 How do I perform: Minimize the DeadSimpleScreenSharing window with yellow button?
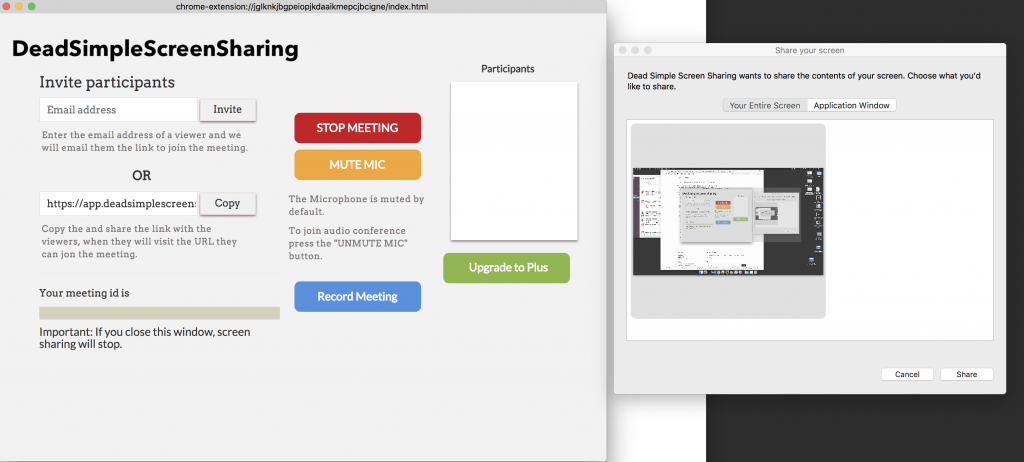click(x=19, y=6)
